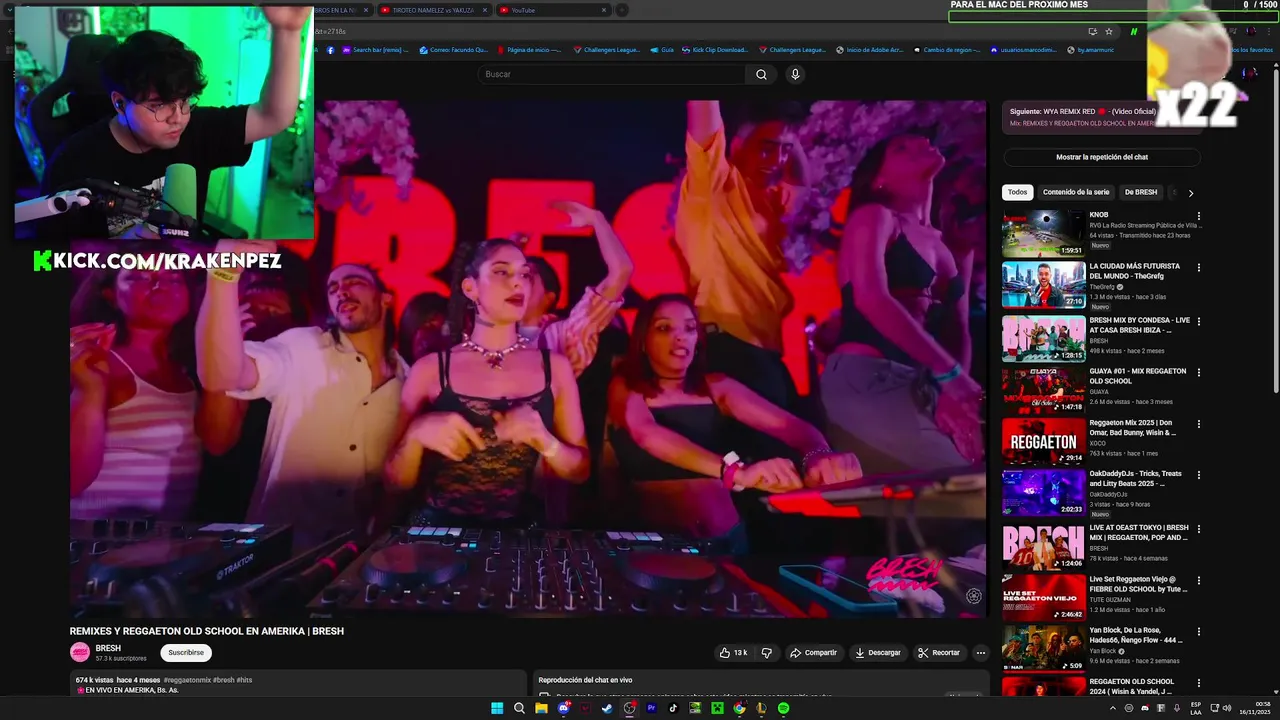Screen dimensions: 1280x720
Task: Open TikTok from taskbar
Action: (673, 708)
